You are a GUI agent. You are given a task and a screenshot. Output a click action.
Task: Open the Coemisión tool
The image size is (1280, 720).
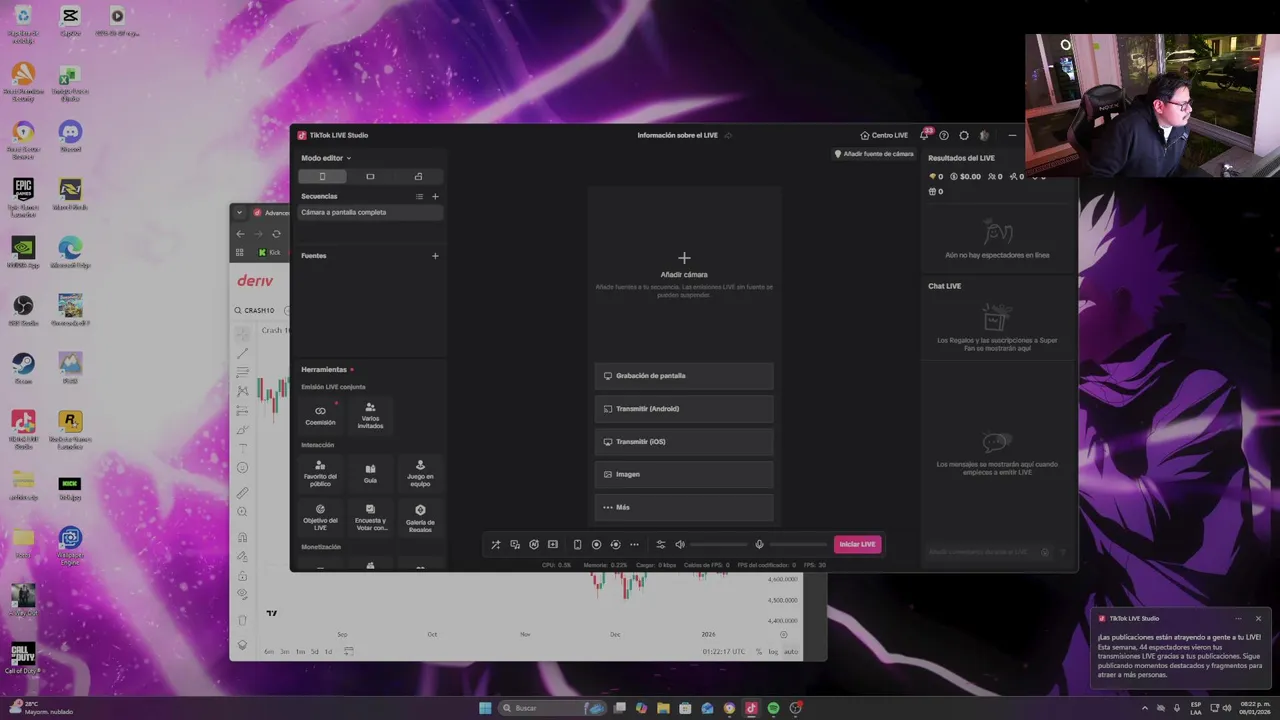[320, 415]
